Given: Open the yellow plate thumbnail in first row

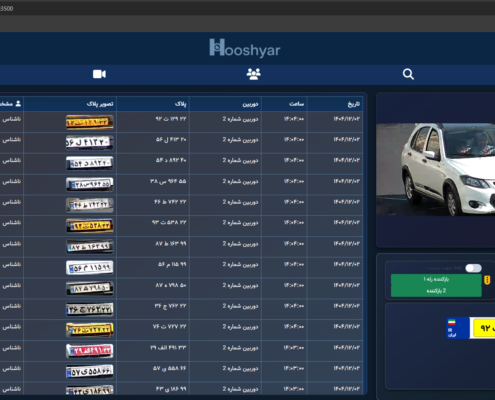Looking at the screenshot, I should point(90,122).
